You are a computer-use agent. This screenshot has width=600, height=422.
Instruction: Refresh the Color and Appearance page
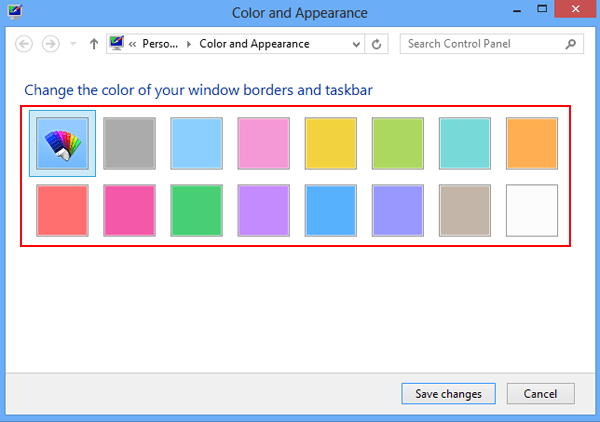[377, 44]
